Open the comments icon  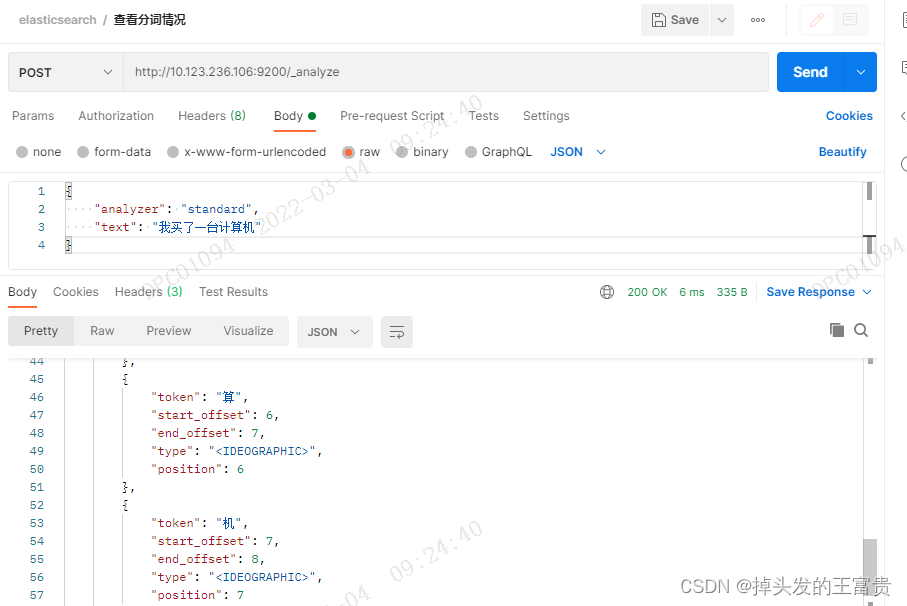pyautogui.click(x=850, y=20)
